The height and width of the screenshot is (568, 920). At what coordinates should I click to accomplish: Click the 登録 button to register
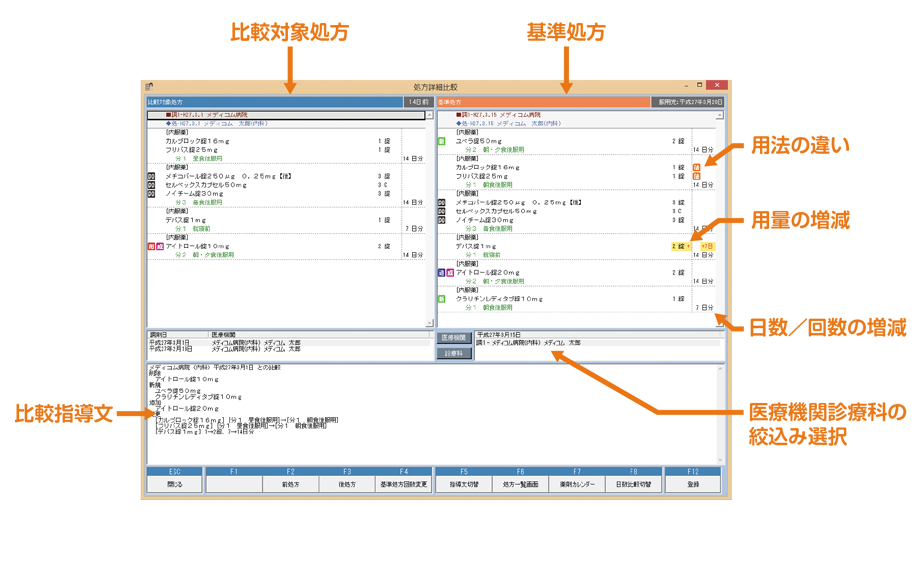[693, 484]
